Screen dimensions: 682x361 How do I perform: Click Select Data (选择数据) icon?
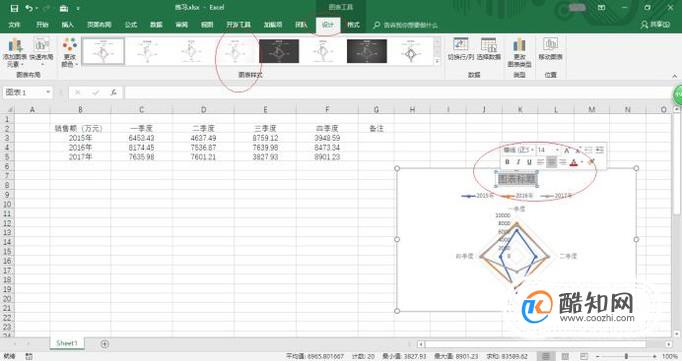[x=488, y=49]
